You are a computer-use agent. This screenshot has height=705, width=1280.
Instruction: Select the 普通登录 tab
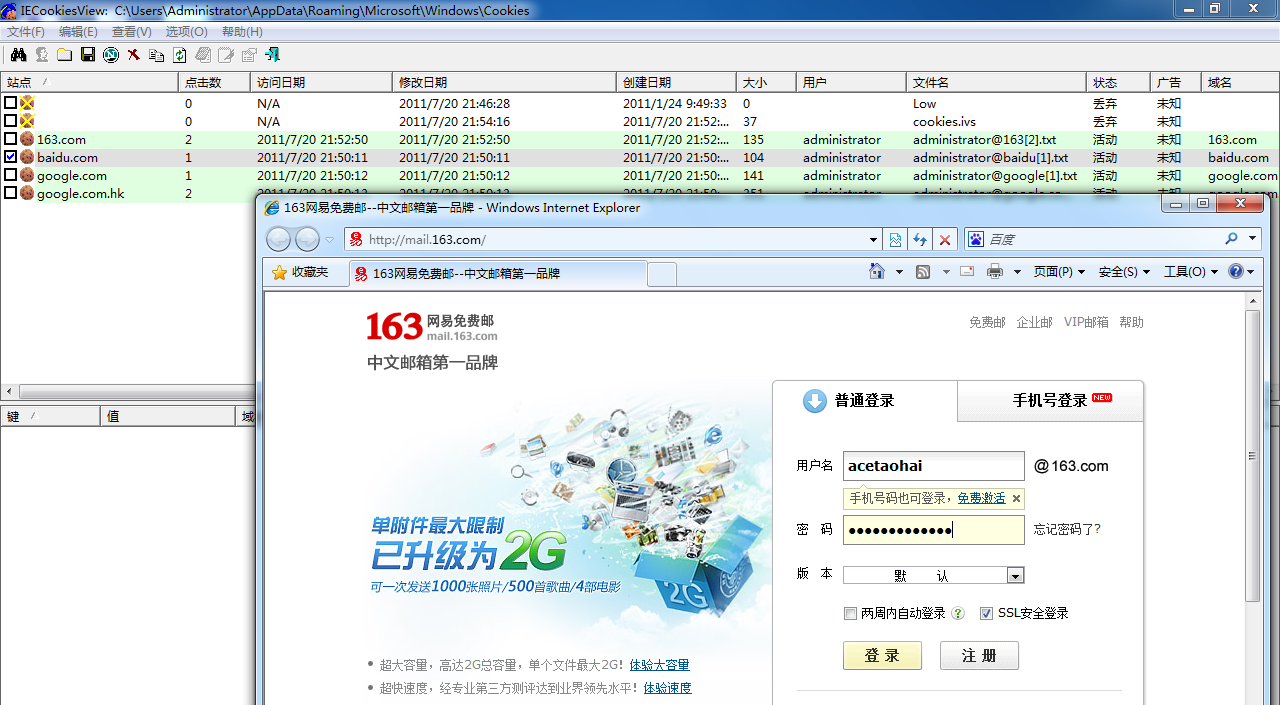(x=865, y=400)
